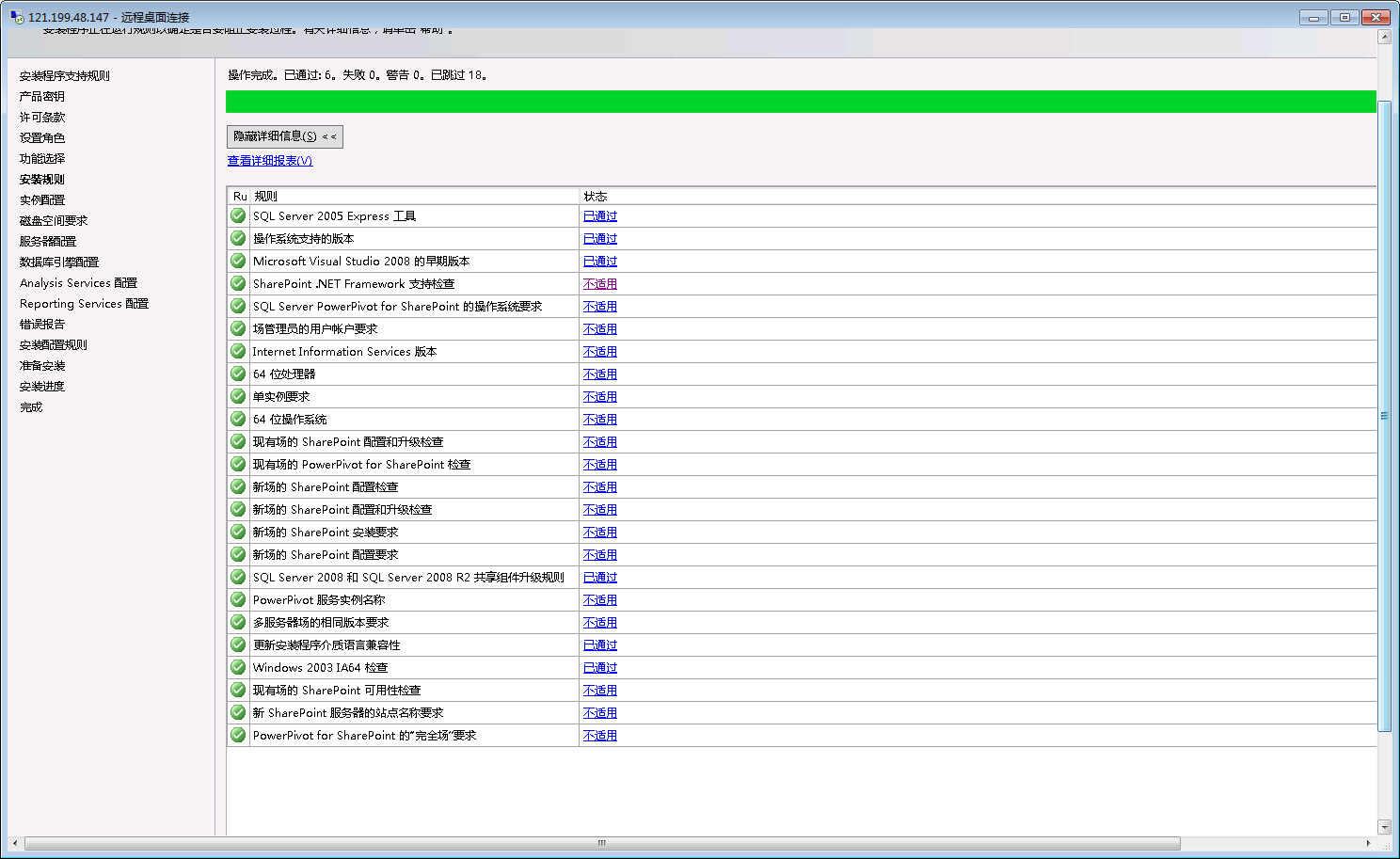Go to the 产品密钥 step
The image size is (1400, 859).
tap(42, 97)
